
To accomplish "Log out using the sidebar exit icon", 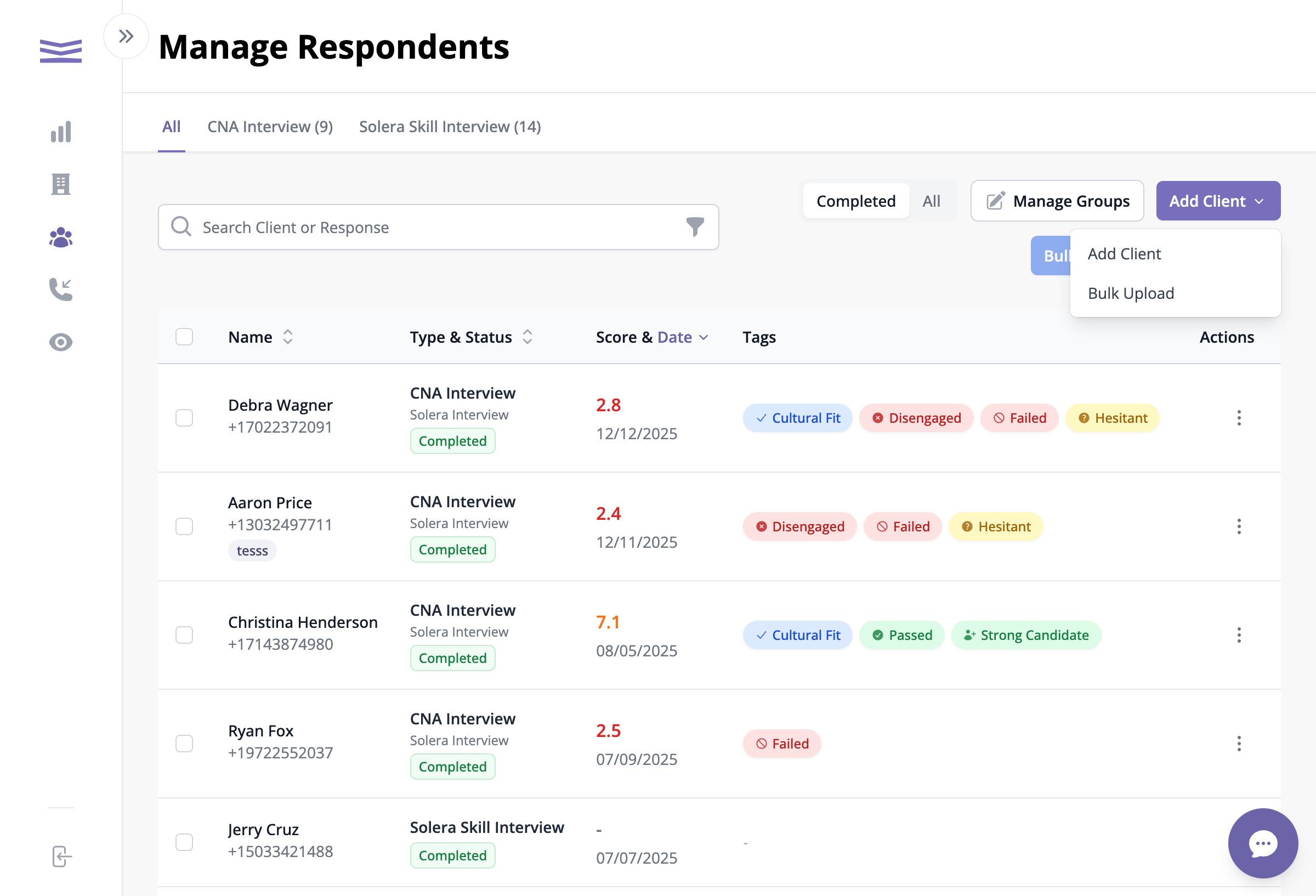I will [x=62, y=857].
